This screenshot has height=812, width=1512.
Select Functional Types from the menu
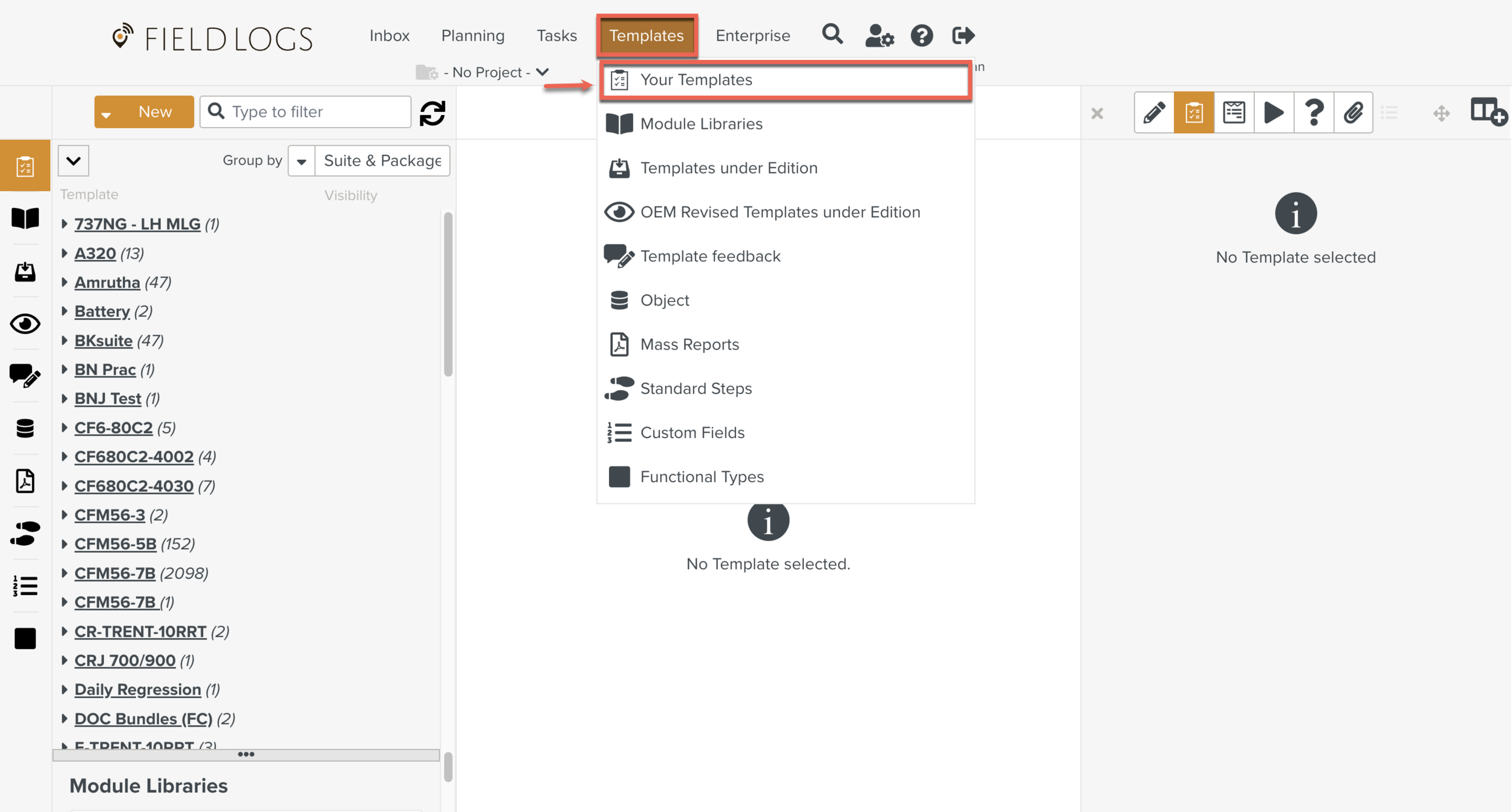(x=786, y=477)
